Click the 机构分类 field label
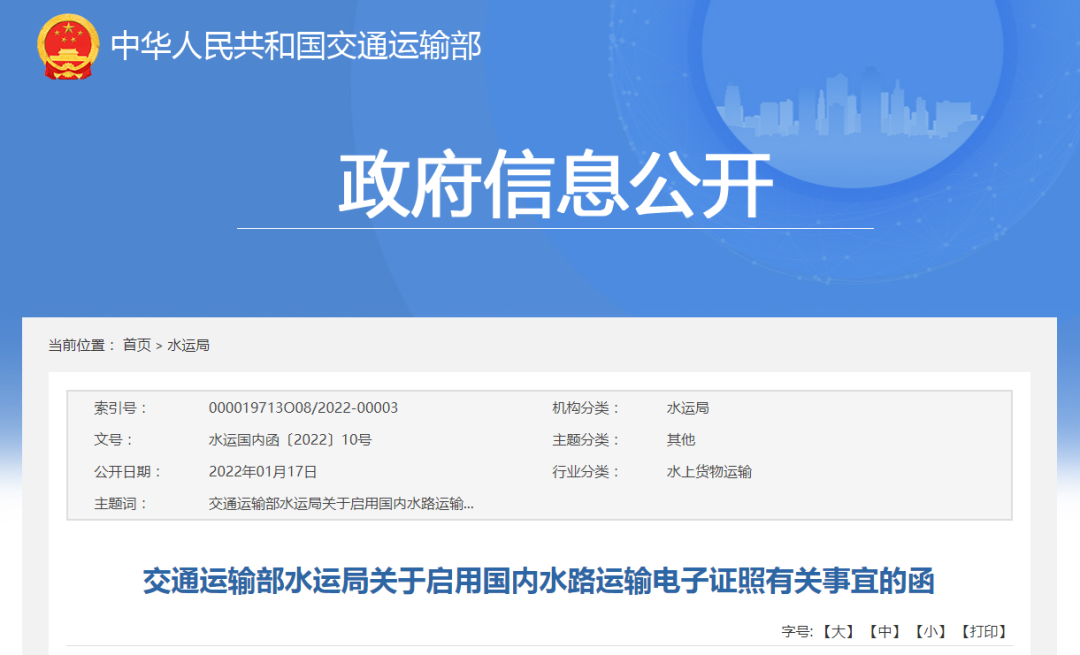This screenshot has width=1080, height=655. [585, 408]
